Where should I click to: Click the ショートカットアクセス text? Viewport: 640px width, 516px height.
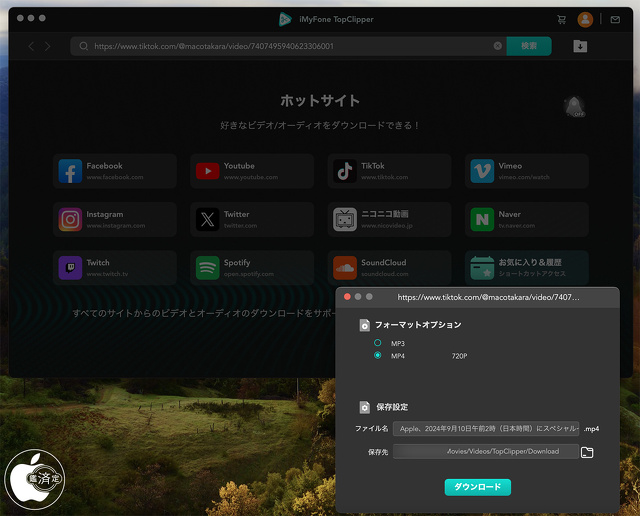[532, 274]
